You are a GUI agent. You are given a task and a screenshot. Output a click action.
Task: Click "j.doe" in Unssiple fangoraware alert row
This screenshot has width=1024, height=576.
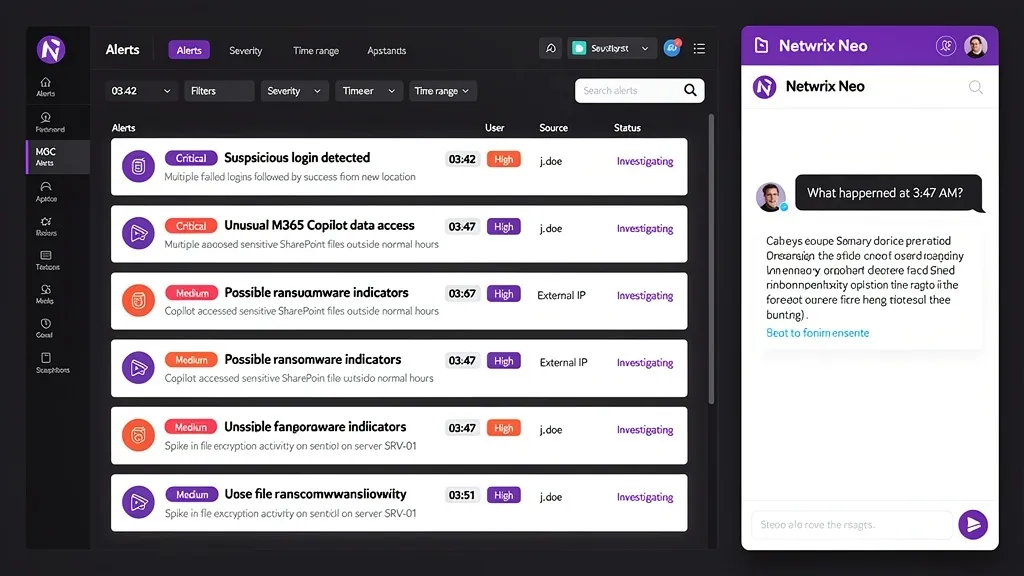[551, 430]
